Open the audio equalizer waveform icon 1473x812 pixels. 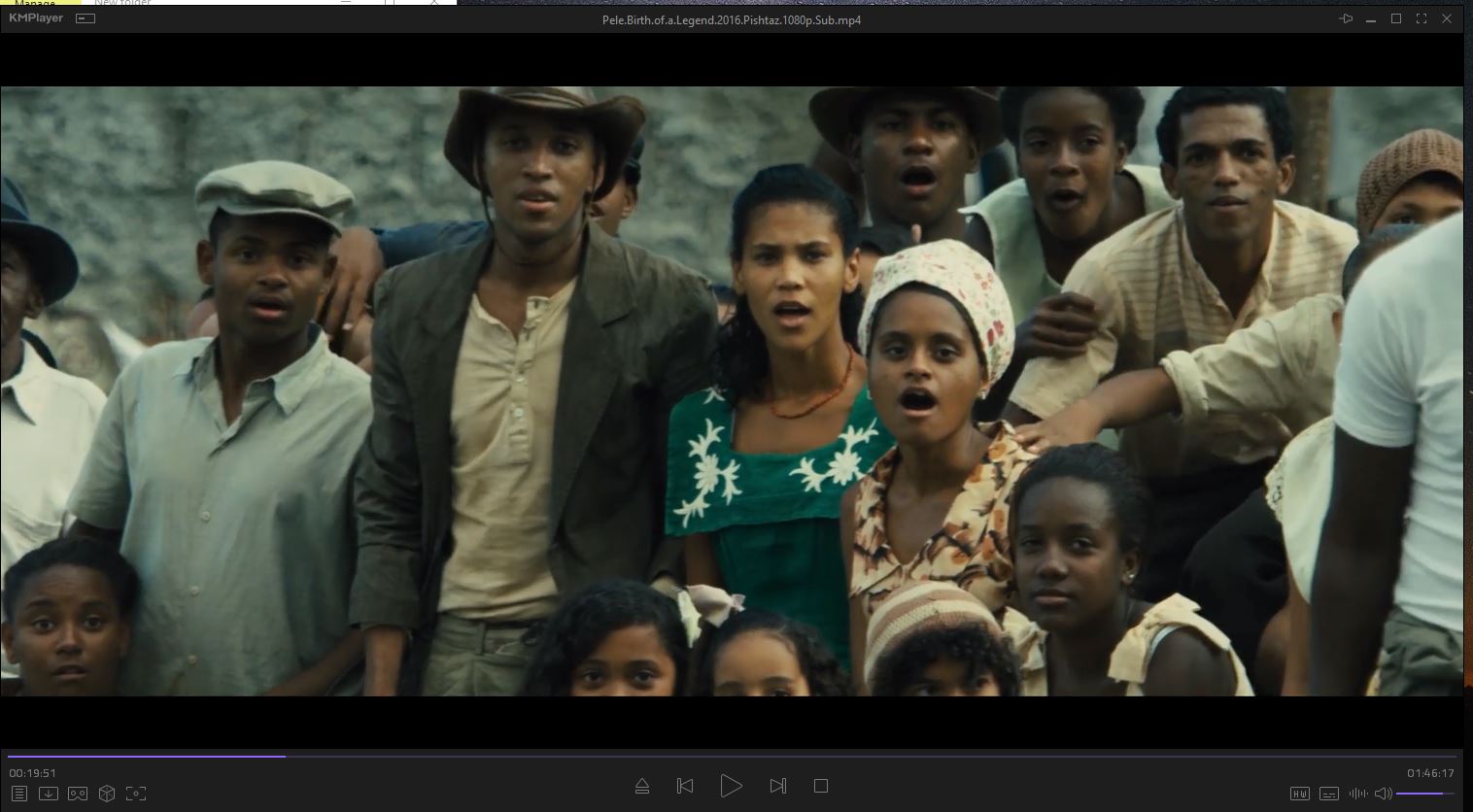click(1357, 794)
